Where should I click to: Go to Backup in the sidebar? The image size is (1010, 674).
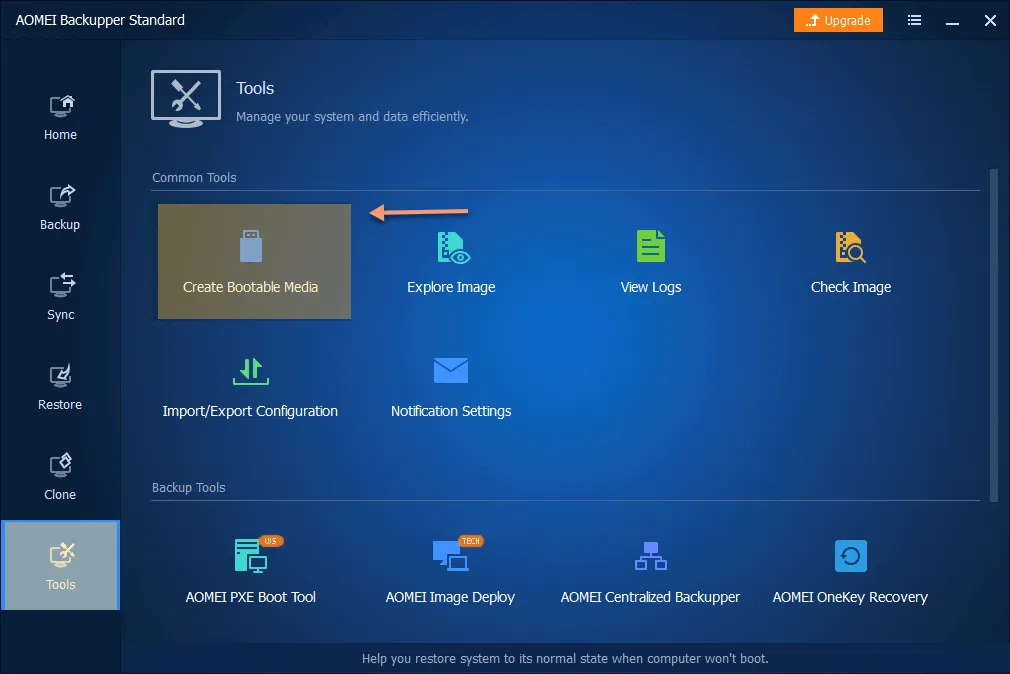tap(61, 208)
